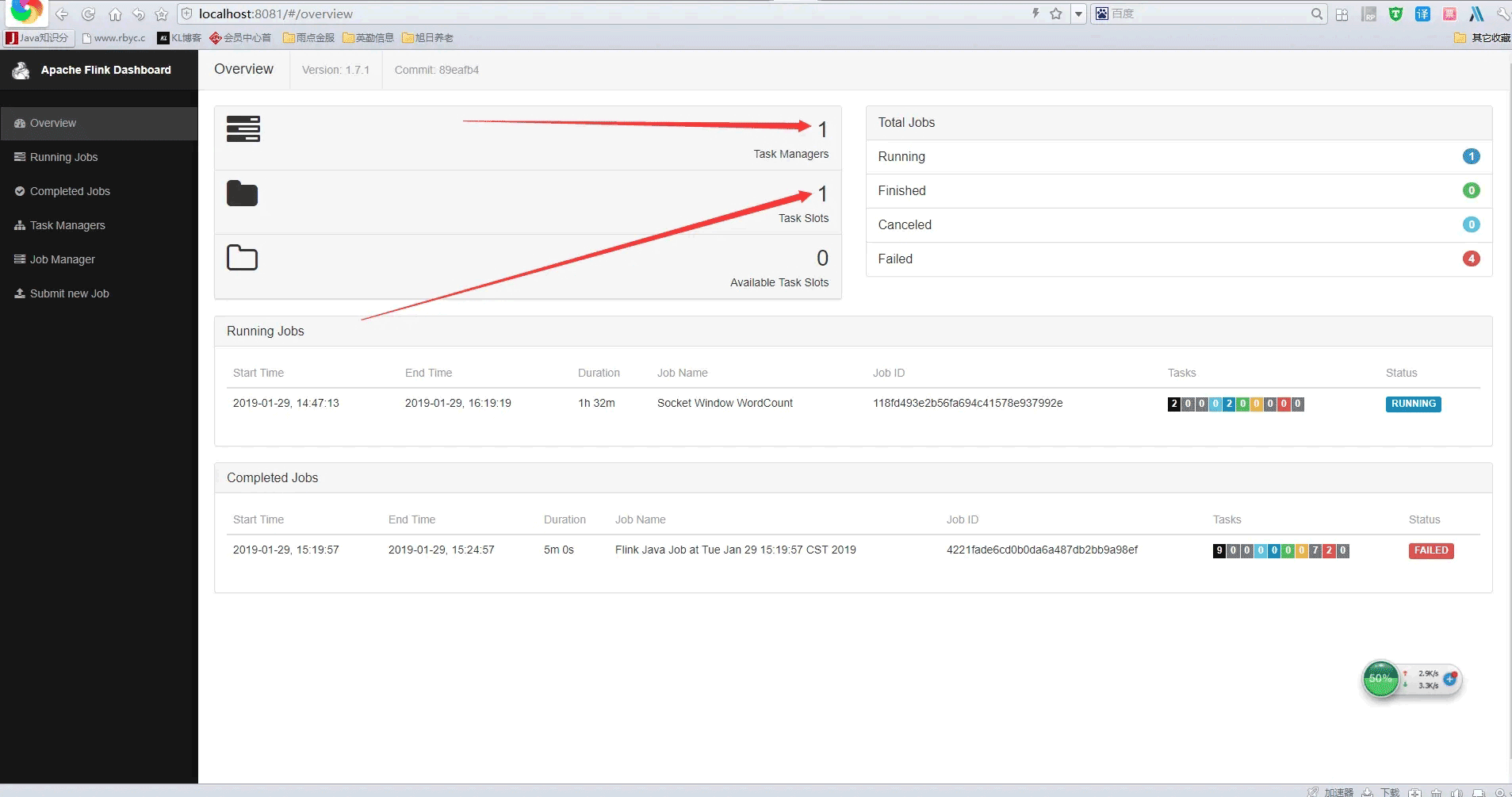
Task: Open the 英勤信息 bookmark folder
Action: (x=368, y=37)
